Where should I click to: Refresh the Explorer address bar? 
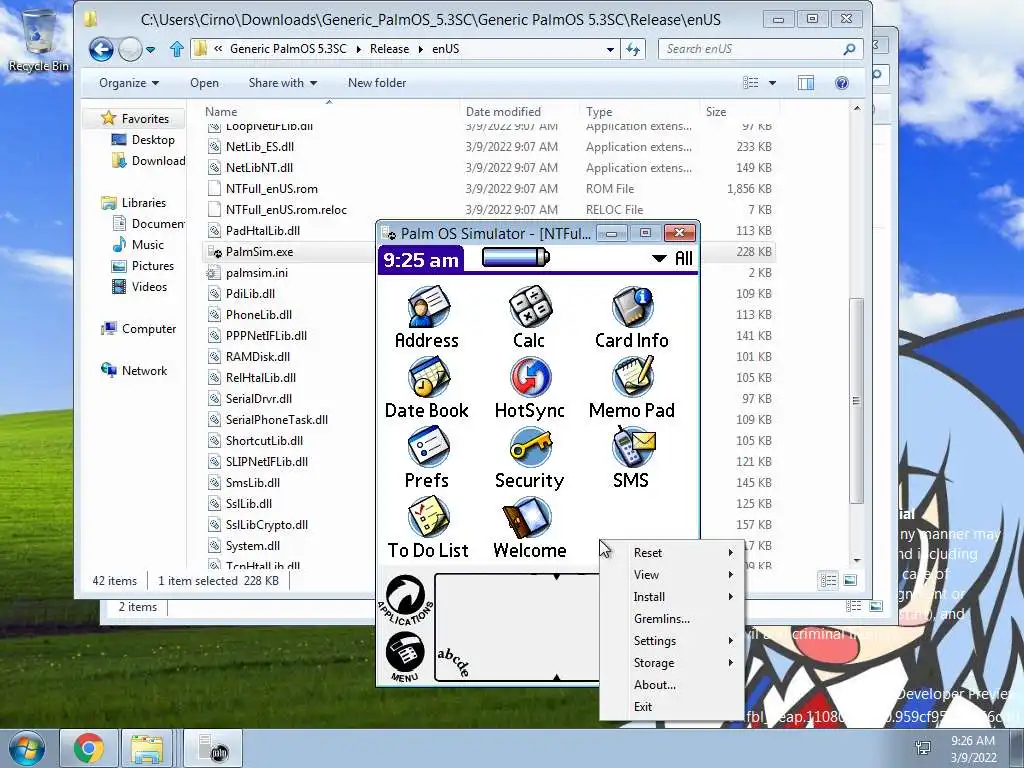(633, 49)
